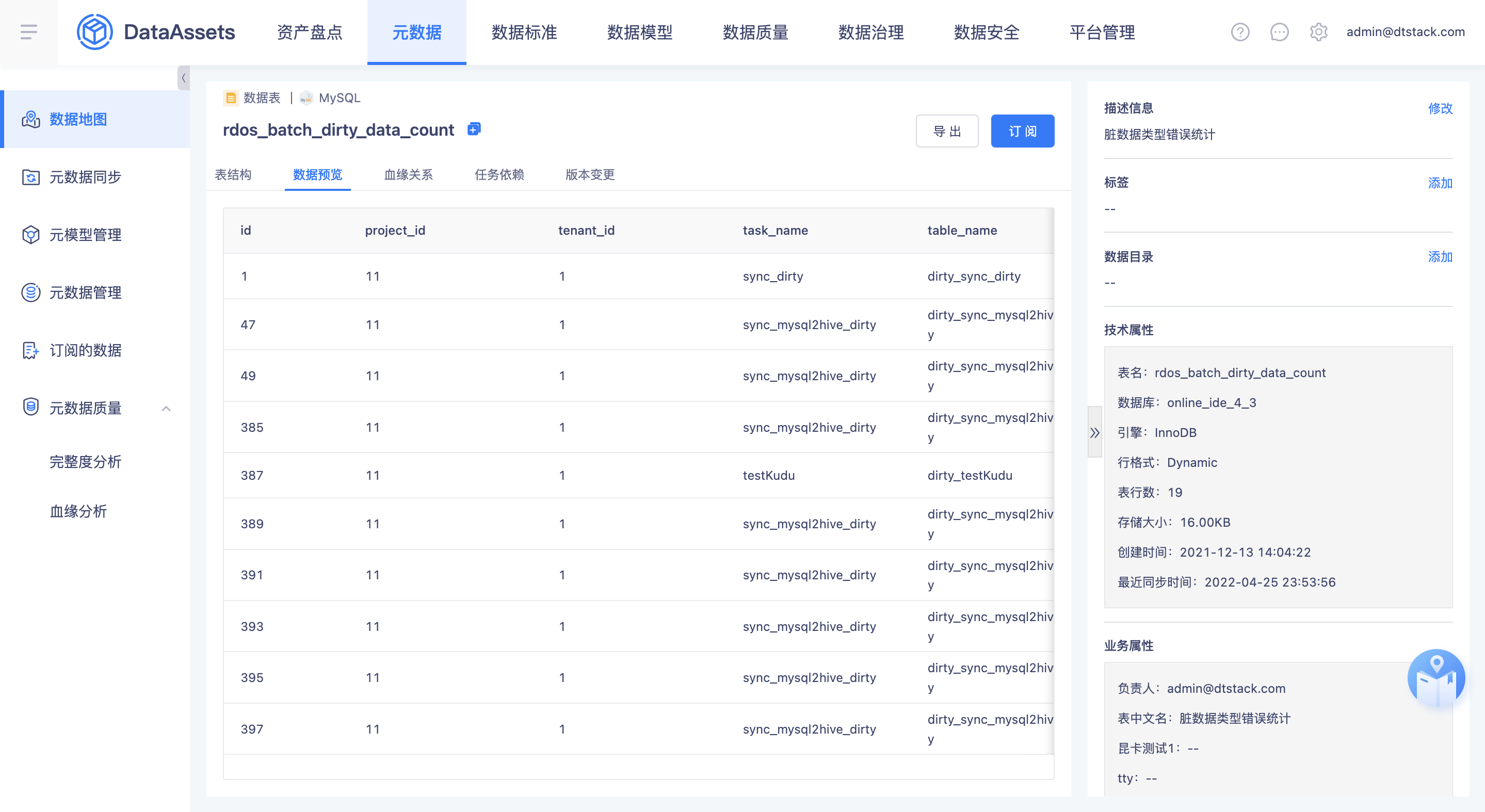The image size is (1485, 812).
Task: Click the dirty_testKudu table name cell
Action: 970,476
